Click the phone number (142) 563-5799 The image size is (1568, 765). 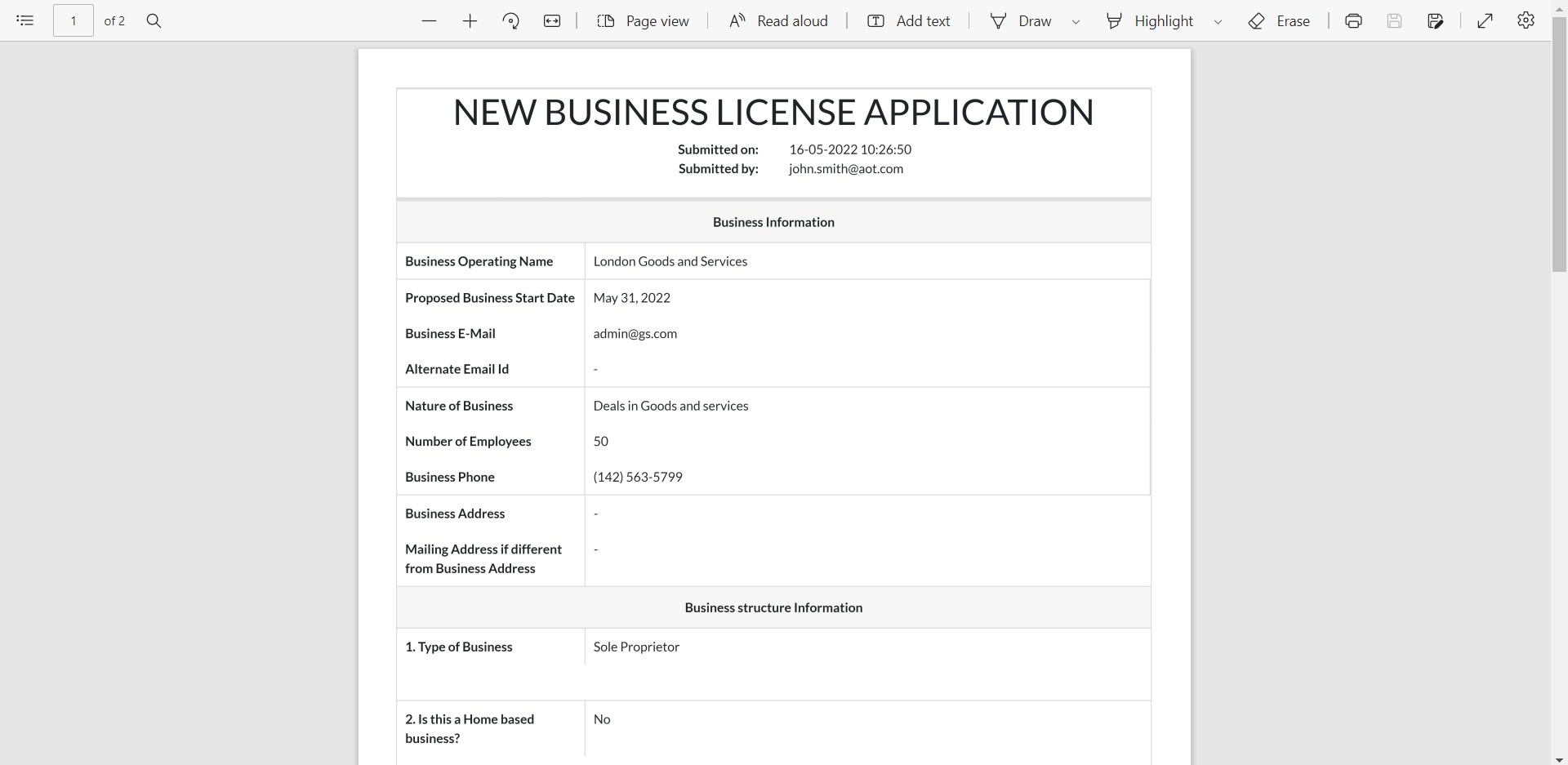638,478
